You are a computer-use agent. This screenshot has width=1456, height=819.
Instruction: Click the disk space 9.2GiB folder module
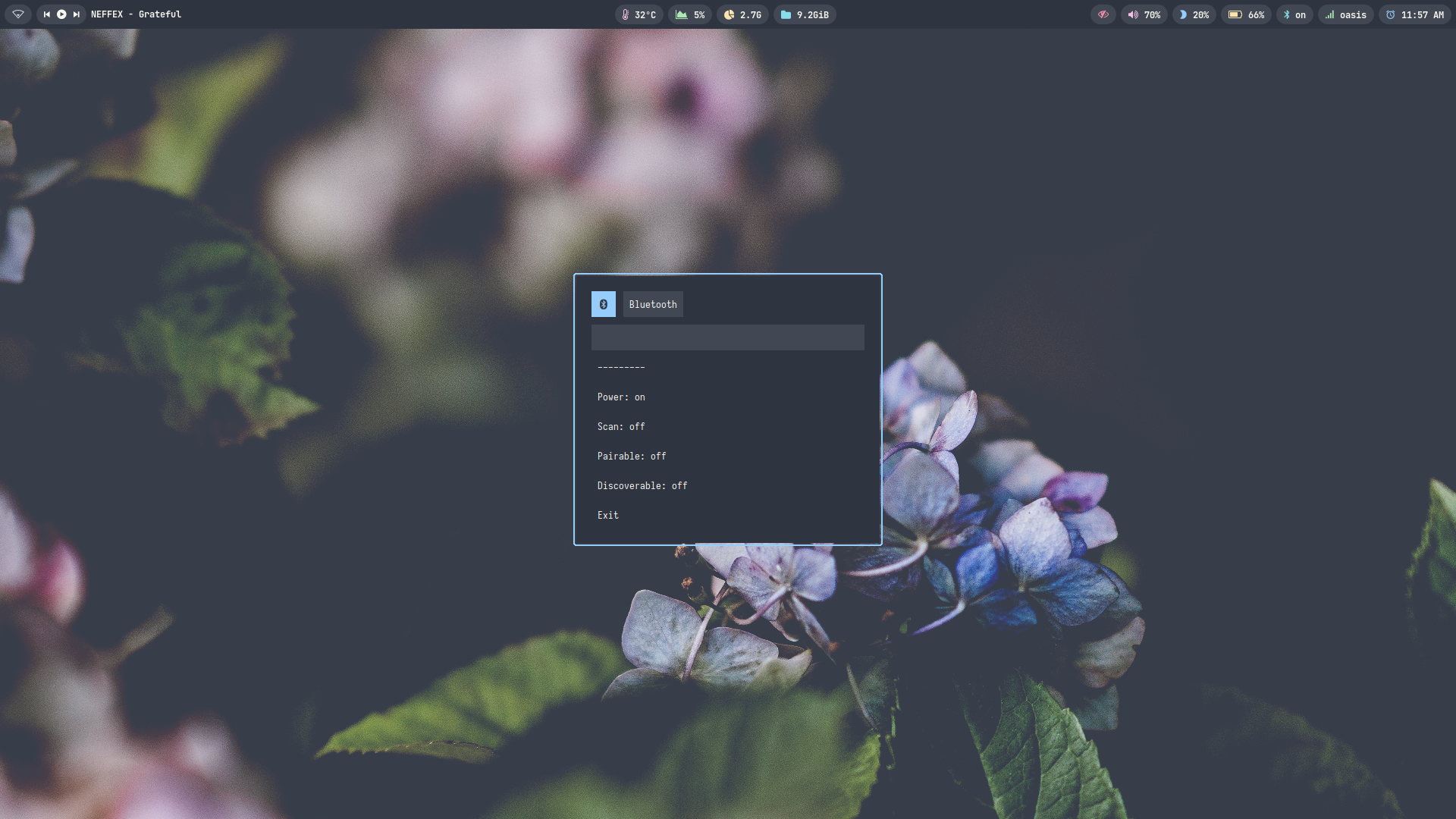[804, 14]
